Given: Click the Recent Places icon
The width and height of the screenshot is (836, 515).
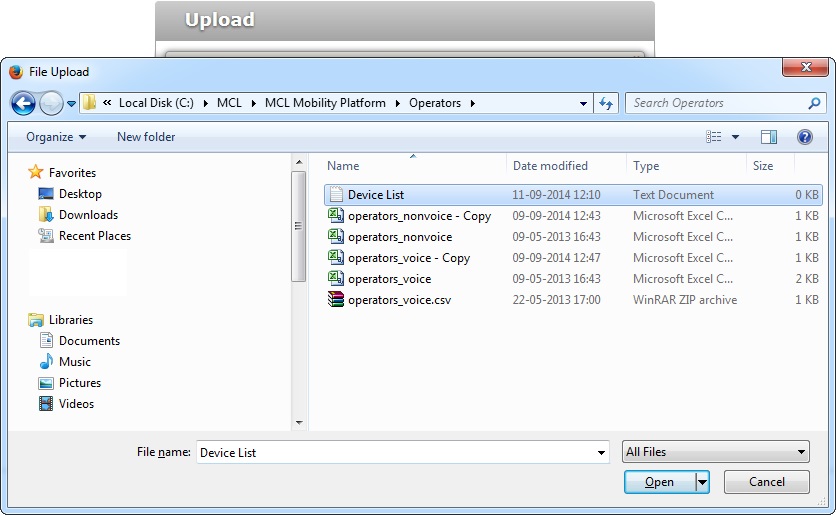Looking at the screenshot, I should tap(46, 235).
